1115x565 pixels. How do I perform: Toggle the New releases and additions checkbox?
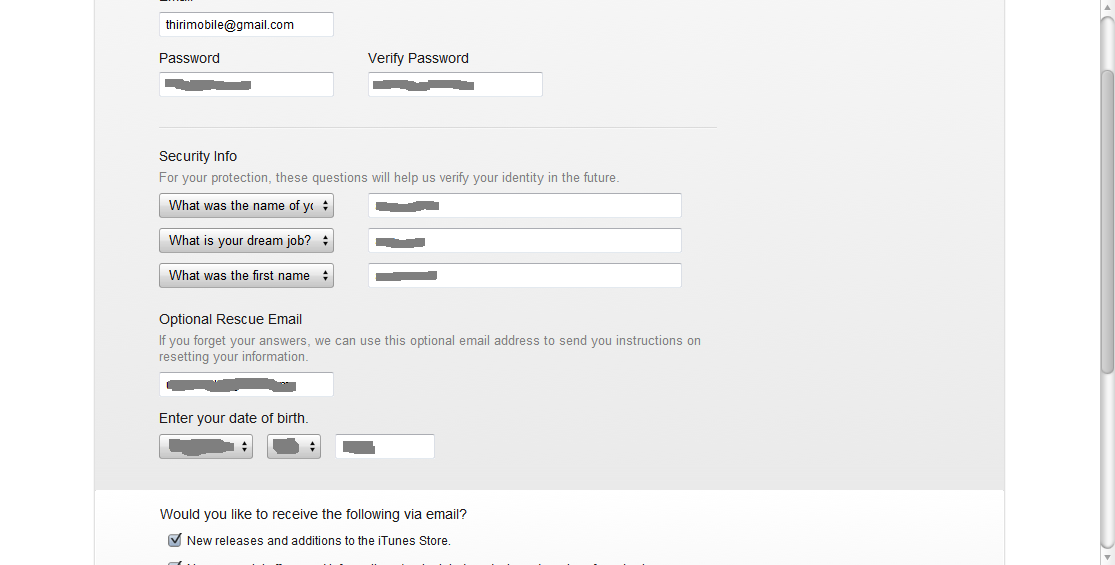pyautogui.click(x=175, y=540)
